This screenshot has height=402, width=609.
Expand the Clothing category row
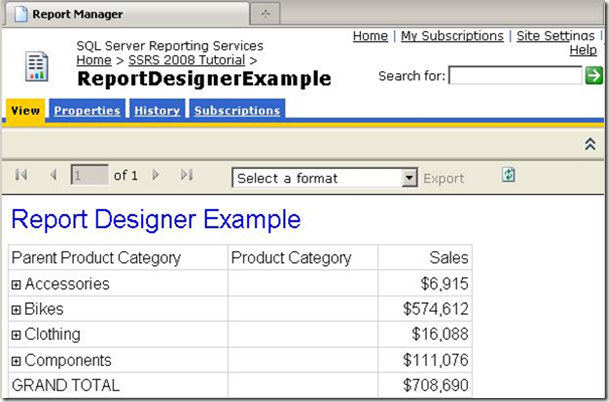point(16,335)
